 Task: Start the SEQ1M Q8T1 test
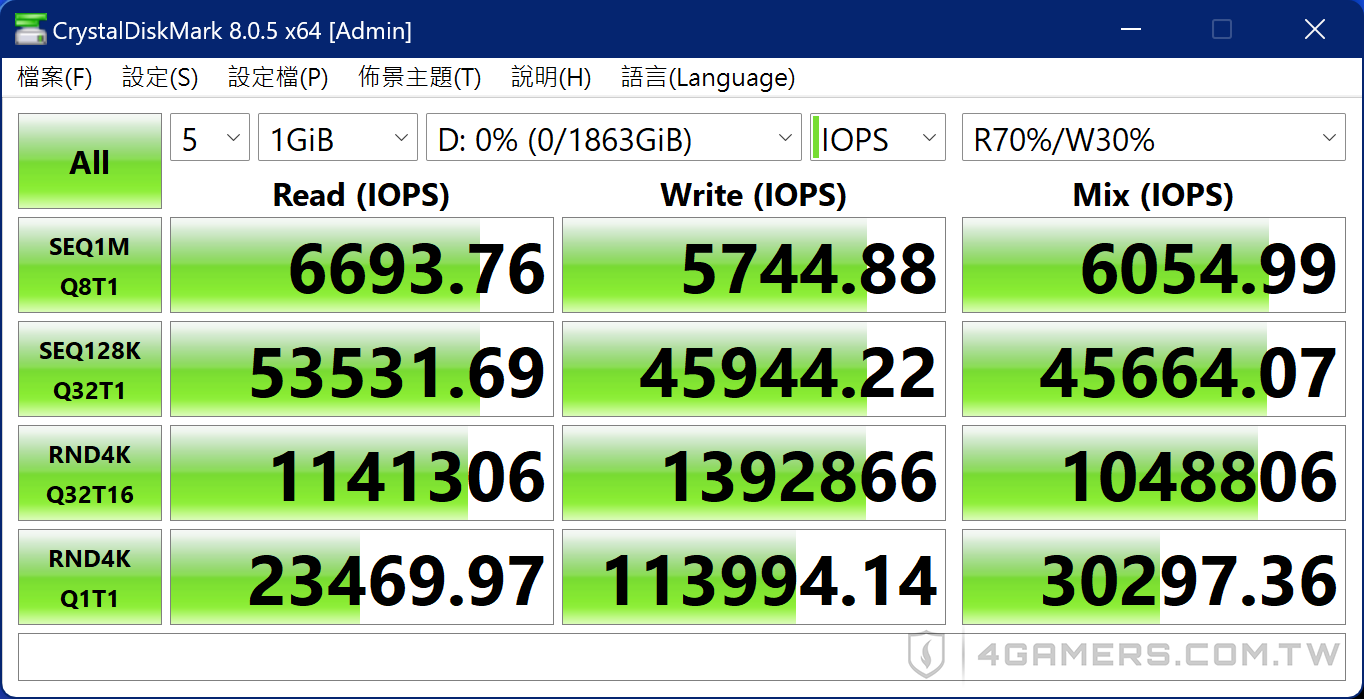click(x=89, y=265)
